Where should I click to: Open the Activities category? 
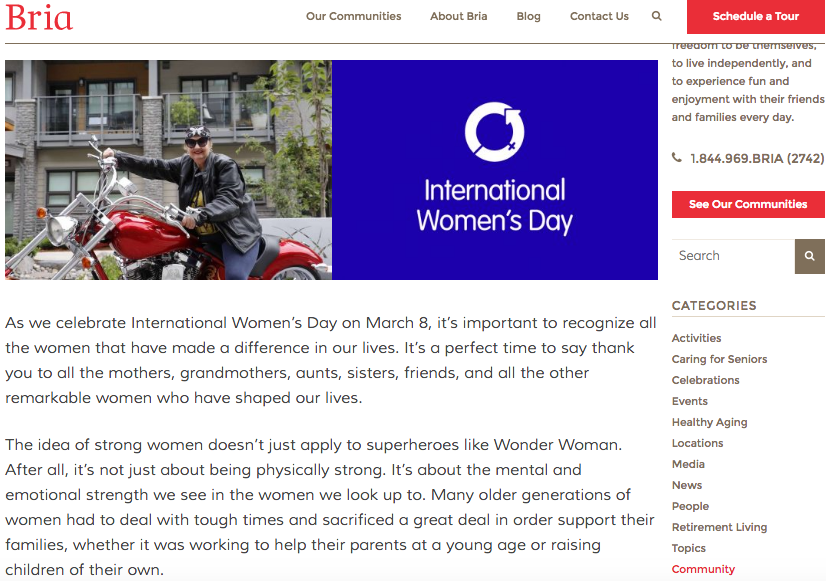[x=696, y=338]
